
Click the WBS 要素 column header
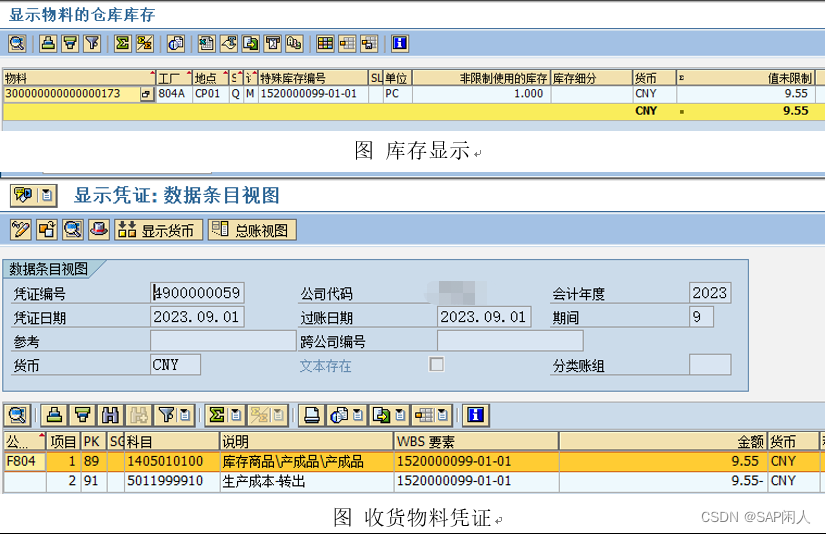[476, 441]
